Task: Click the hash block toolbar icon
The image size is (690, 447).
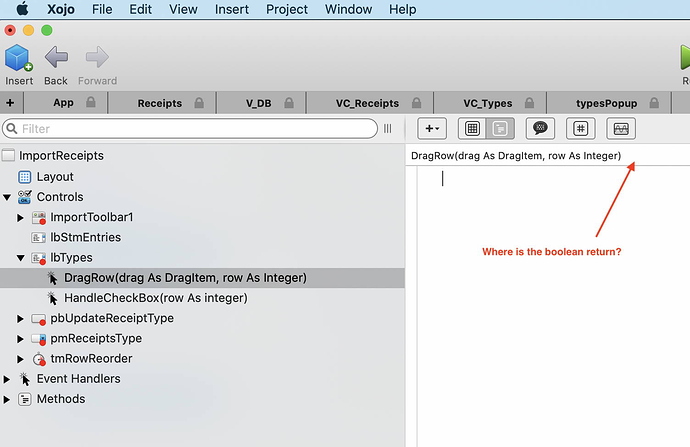Action: coord(580,128)
